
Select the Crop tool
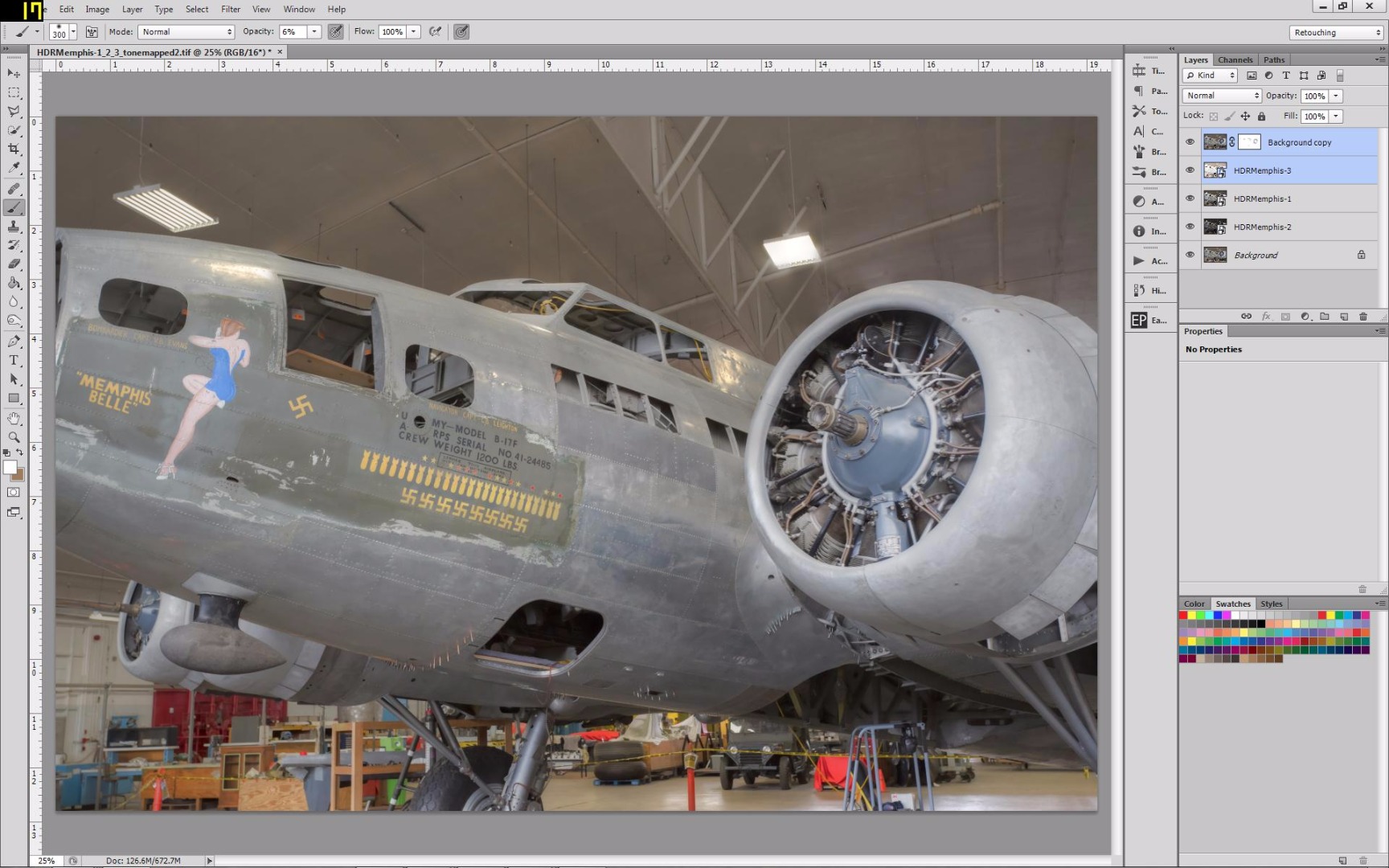[x=14, y=149]
